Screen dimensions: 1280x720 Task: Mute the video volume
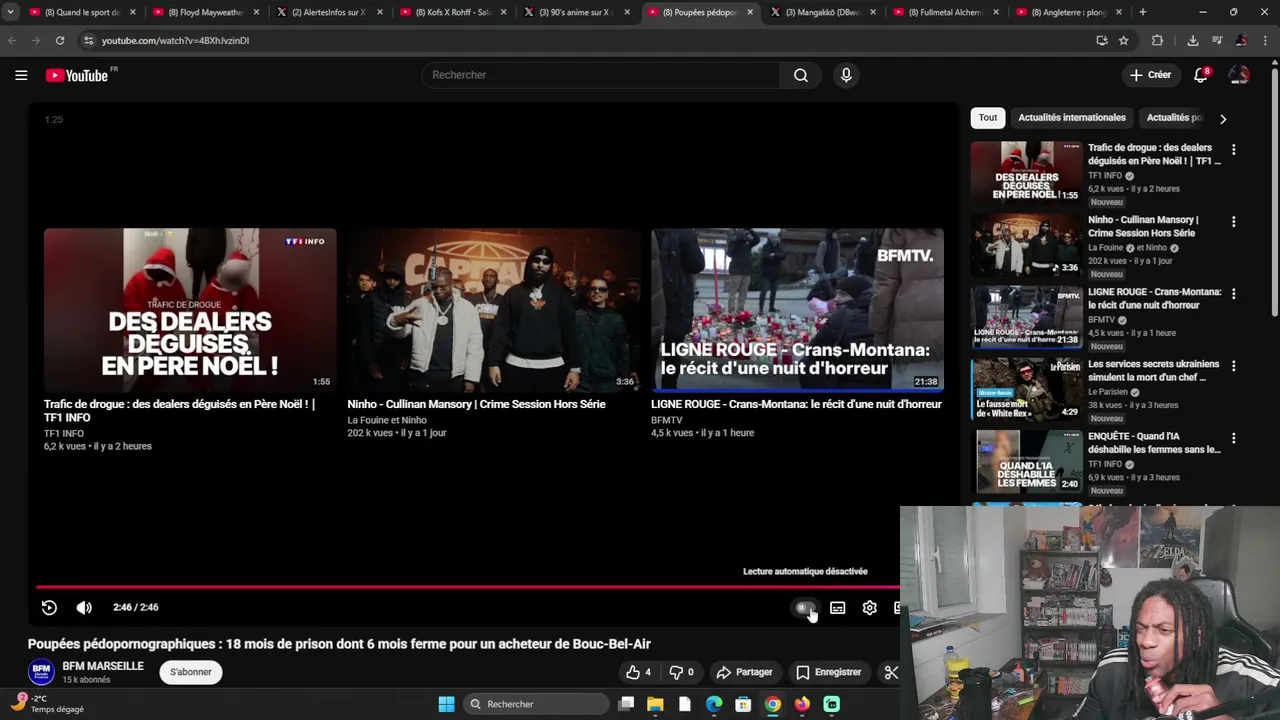[x=84, y=607]
